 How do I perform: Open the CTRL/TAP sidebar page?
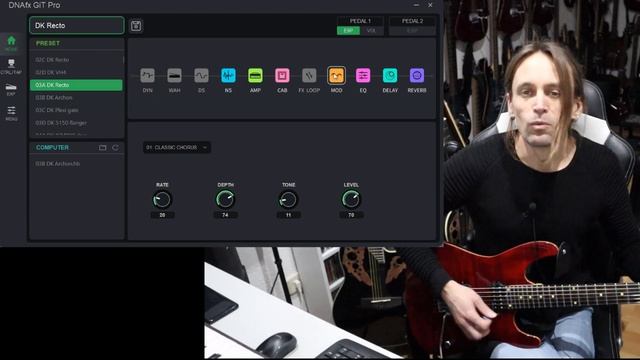11,66
